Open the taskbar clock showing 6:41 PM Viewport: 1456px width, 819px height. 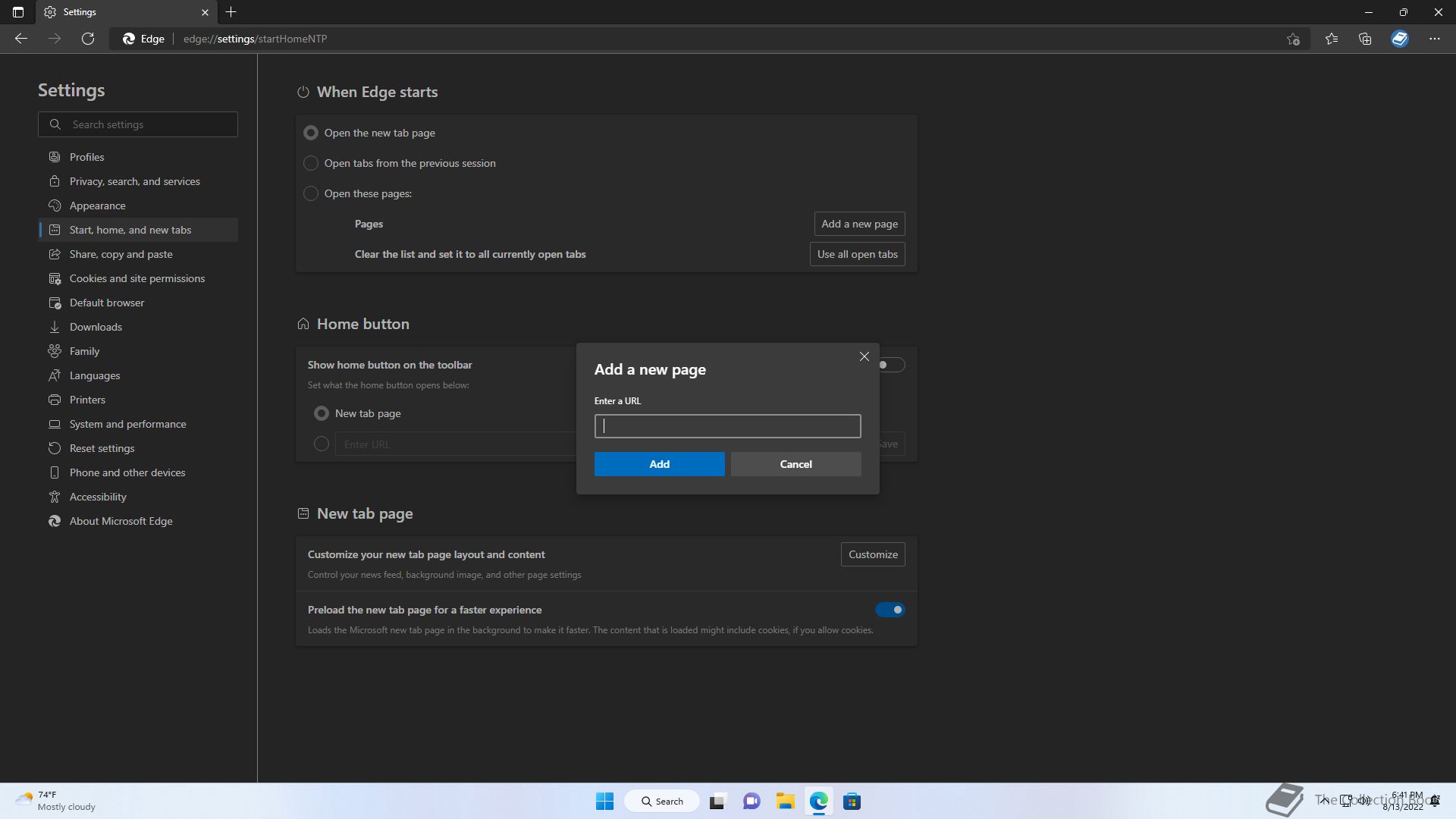point(1404,801)
